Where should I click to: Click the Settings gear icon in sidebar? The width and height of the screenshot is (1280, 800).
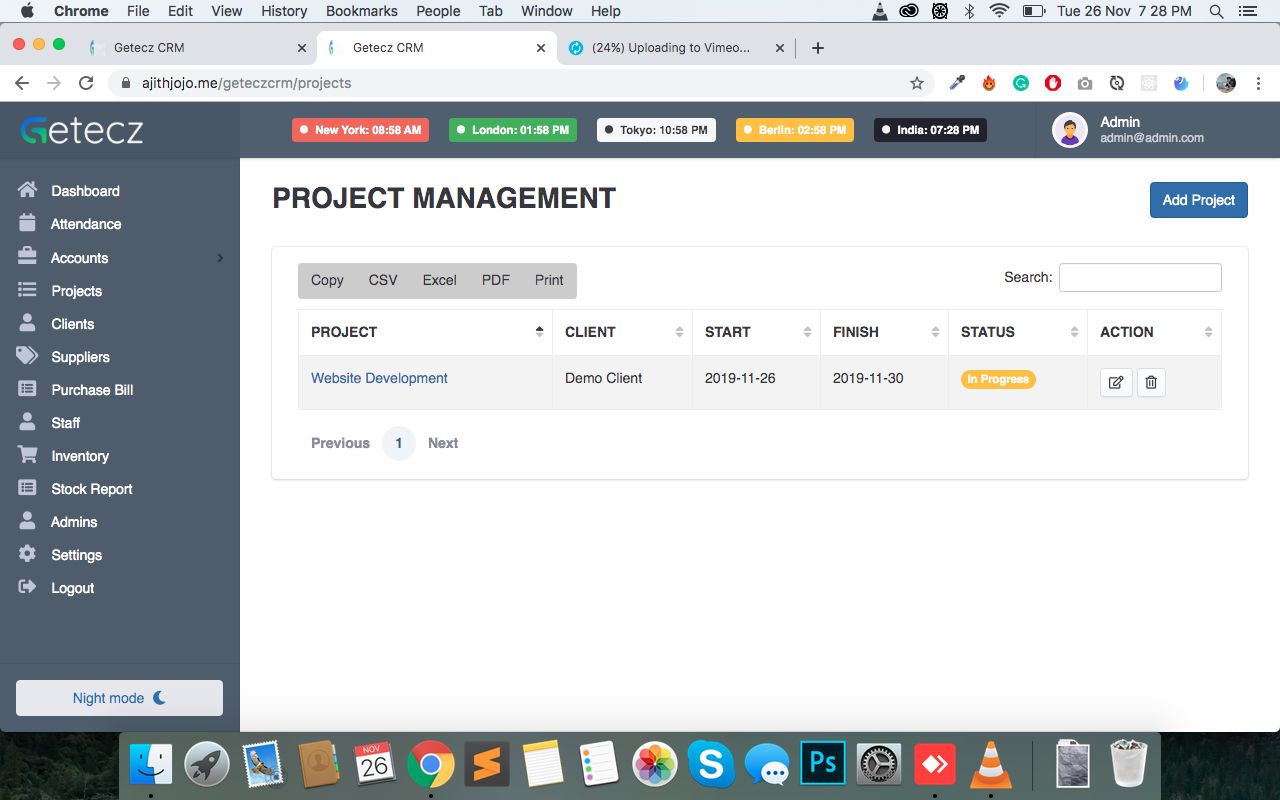coord(28,554)
